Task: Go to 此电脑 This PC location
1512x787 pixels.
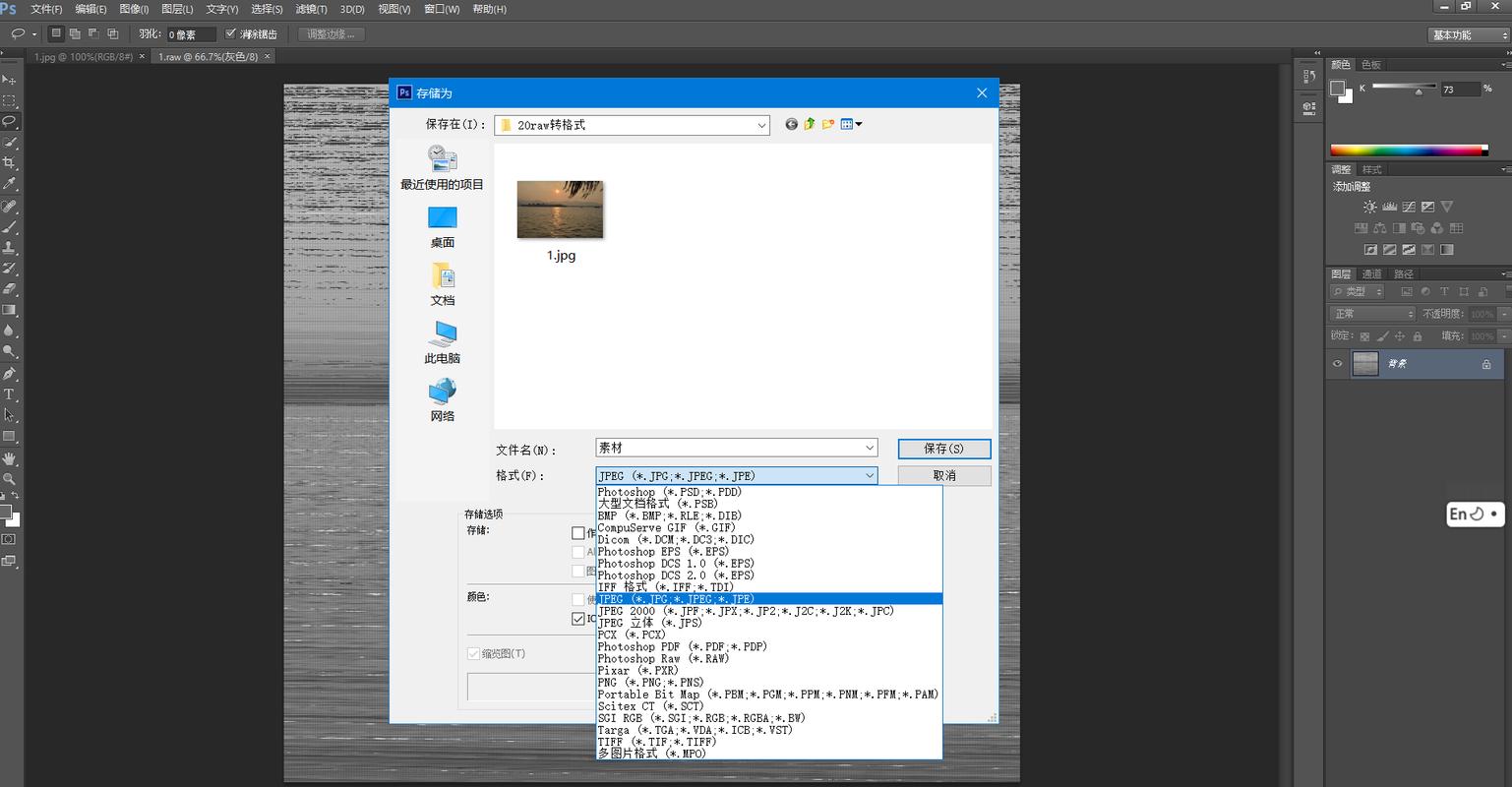Action: coord(443,343)
